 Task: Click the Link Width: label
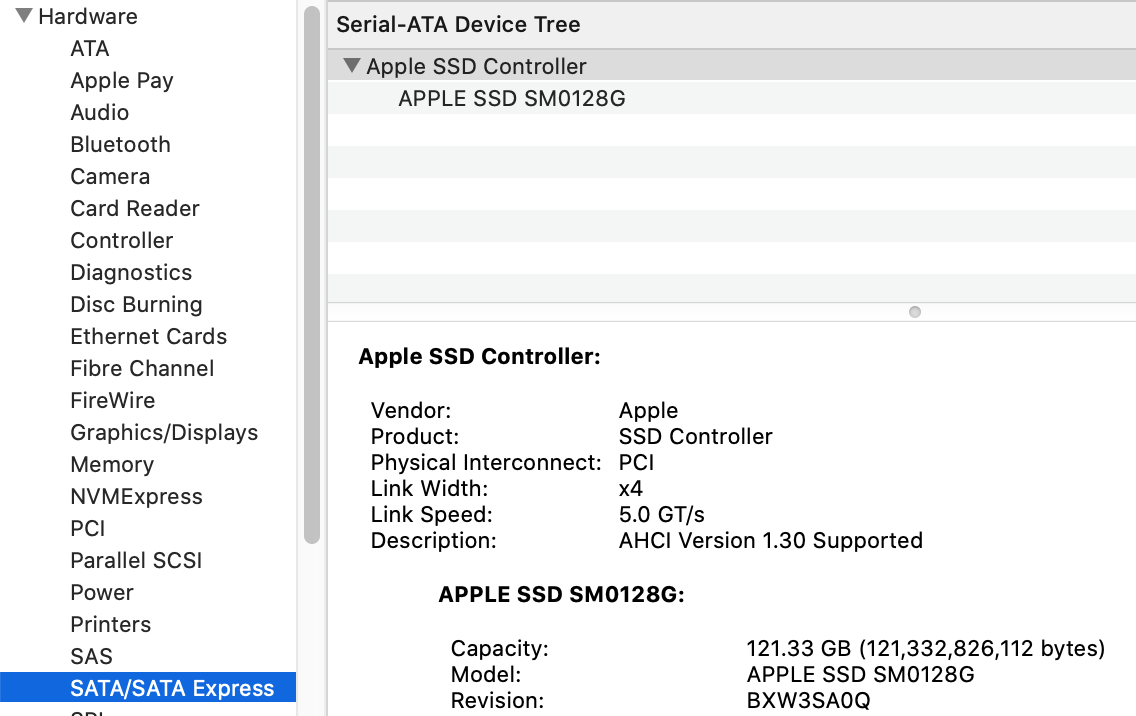pos(429,488)
